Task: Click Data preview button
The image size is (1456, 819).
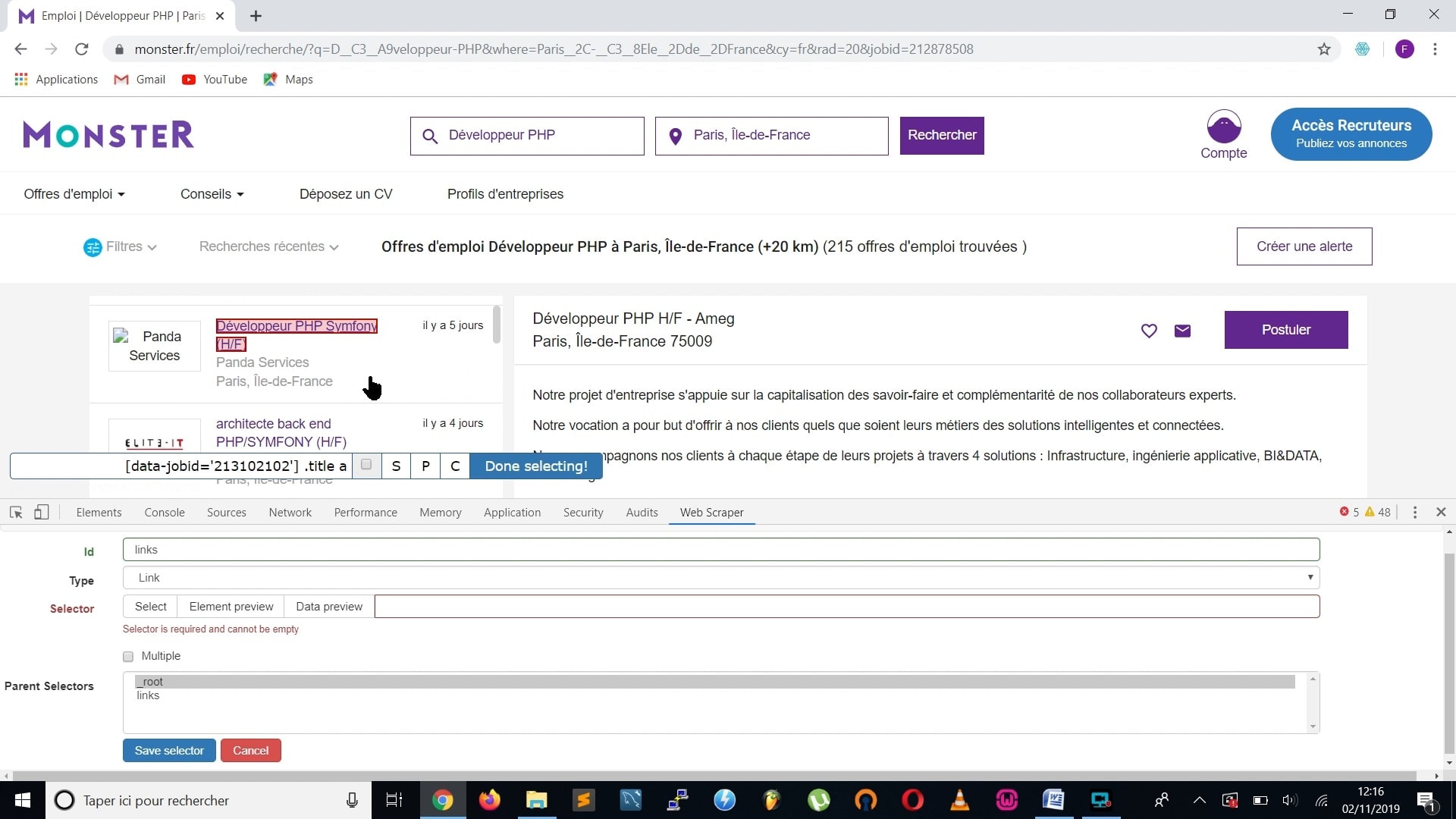Action: pyautogui.click(x=329, y=607)
